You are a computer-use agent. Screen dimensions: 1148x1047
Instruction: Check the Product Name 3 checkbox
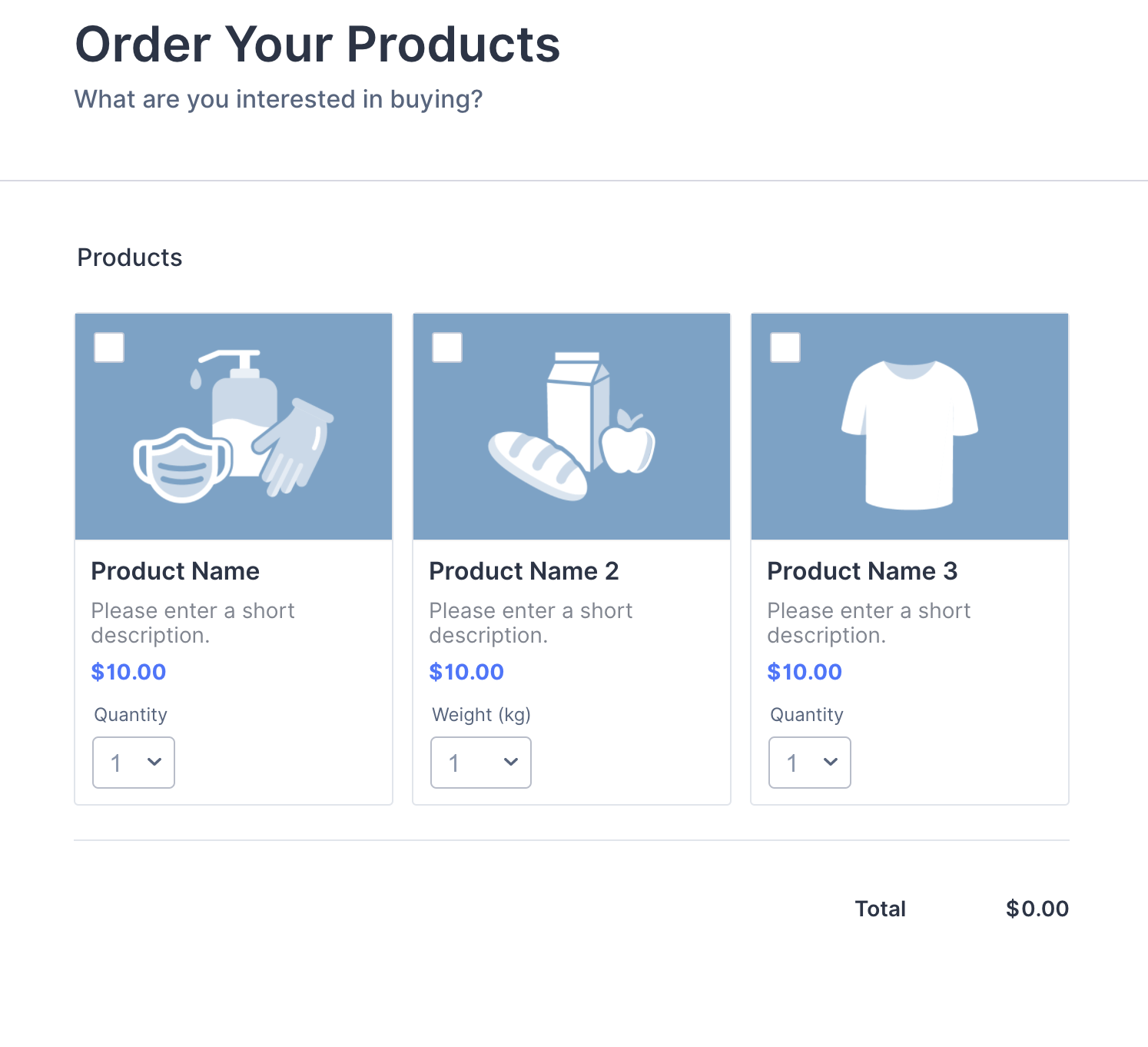point(785,347)
